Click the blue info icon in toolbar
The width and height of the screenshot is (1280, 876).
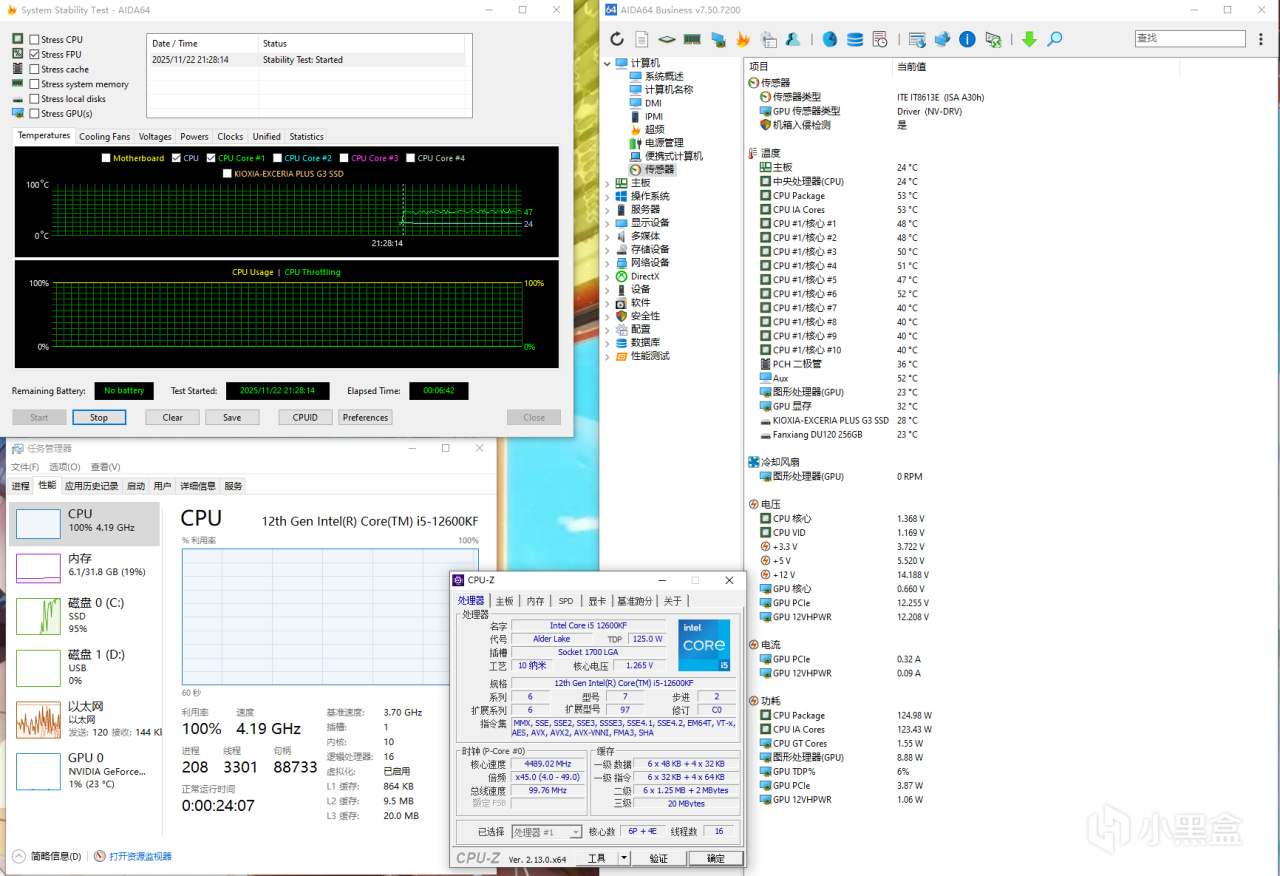(967, 39)
